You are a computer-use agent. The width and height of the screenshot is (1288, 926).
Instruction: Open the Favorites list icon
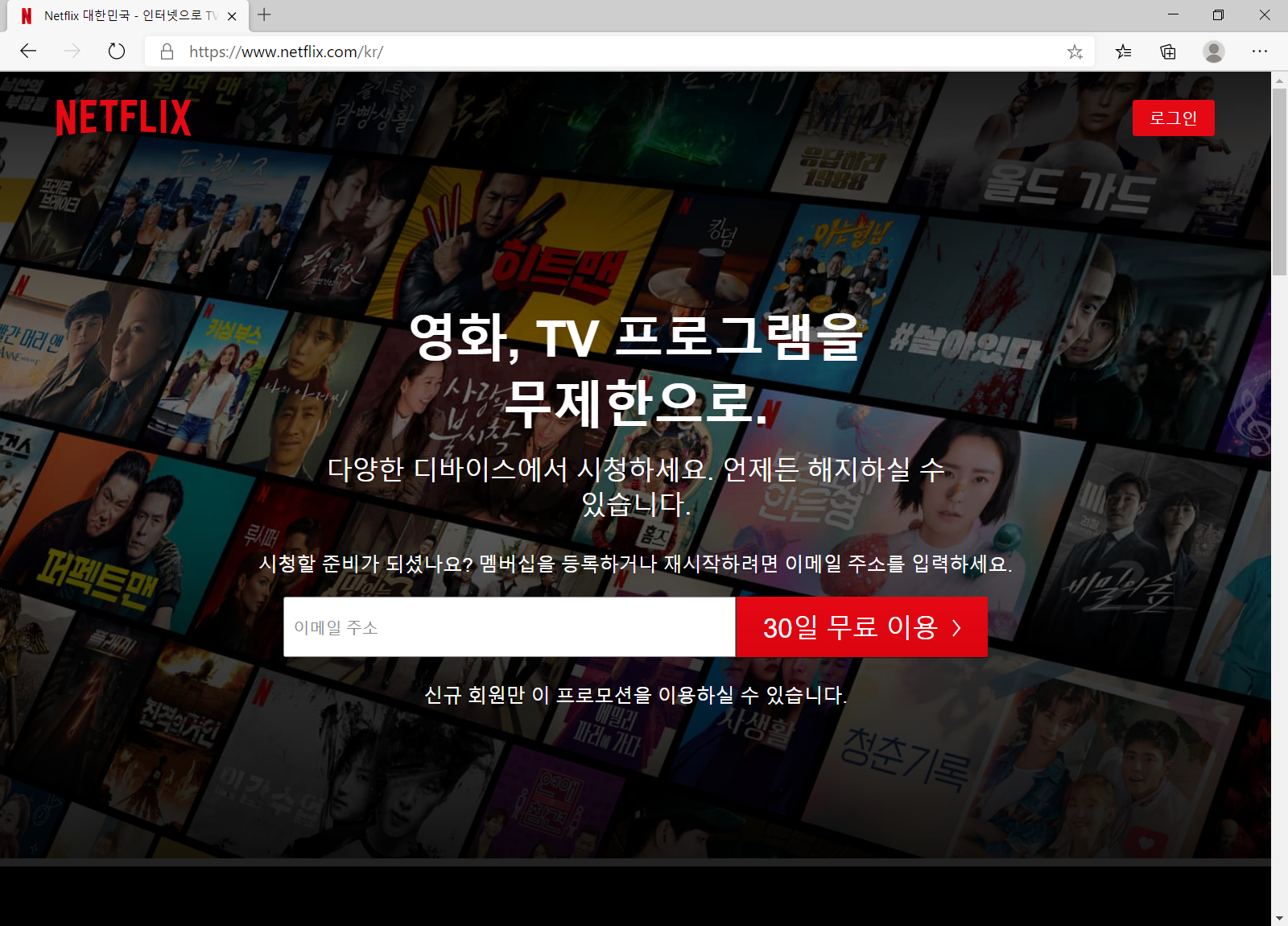click(1123, 52)
